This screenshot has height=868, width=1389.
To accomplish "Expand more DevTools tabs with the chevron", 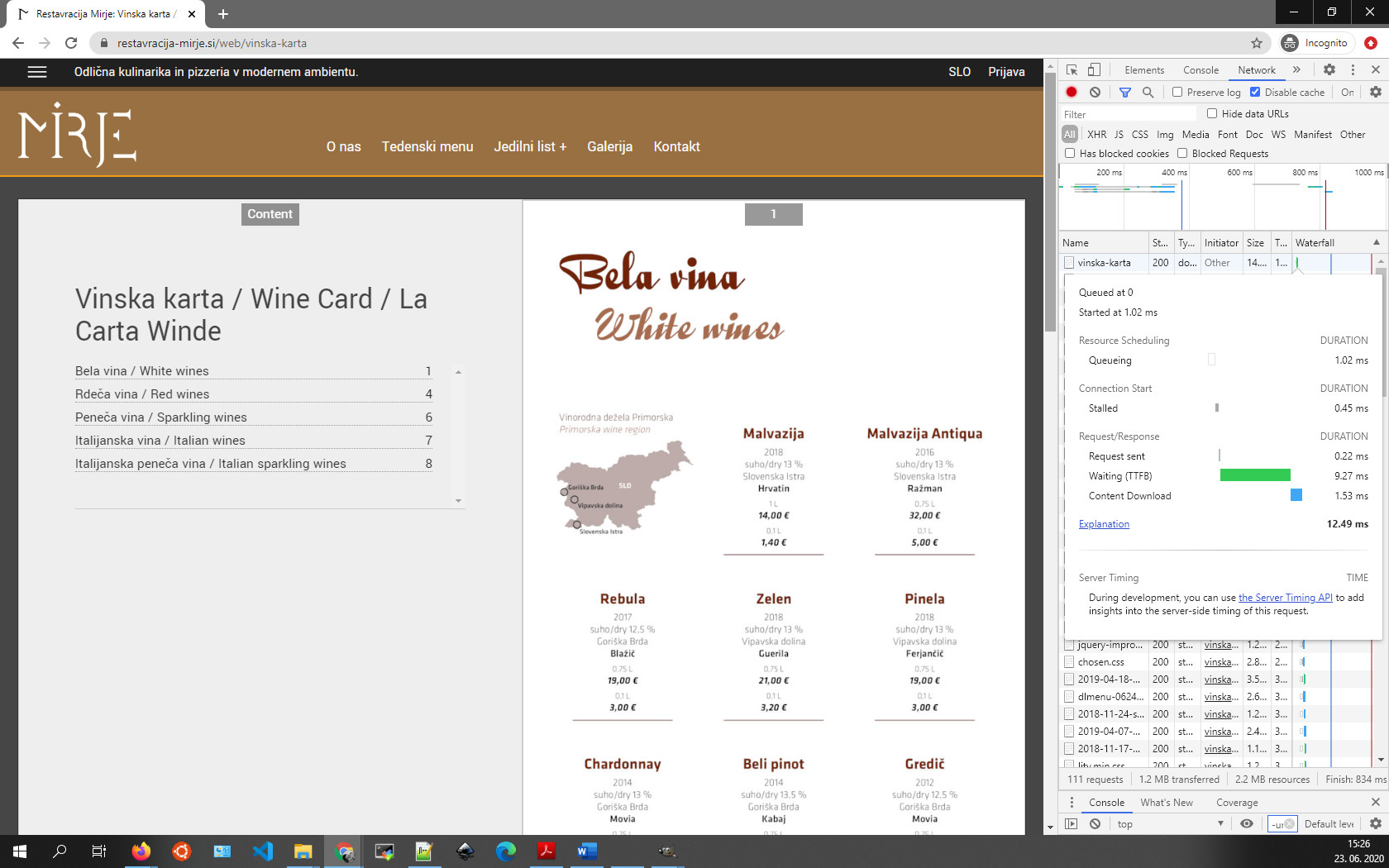I will point(1296,70).
